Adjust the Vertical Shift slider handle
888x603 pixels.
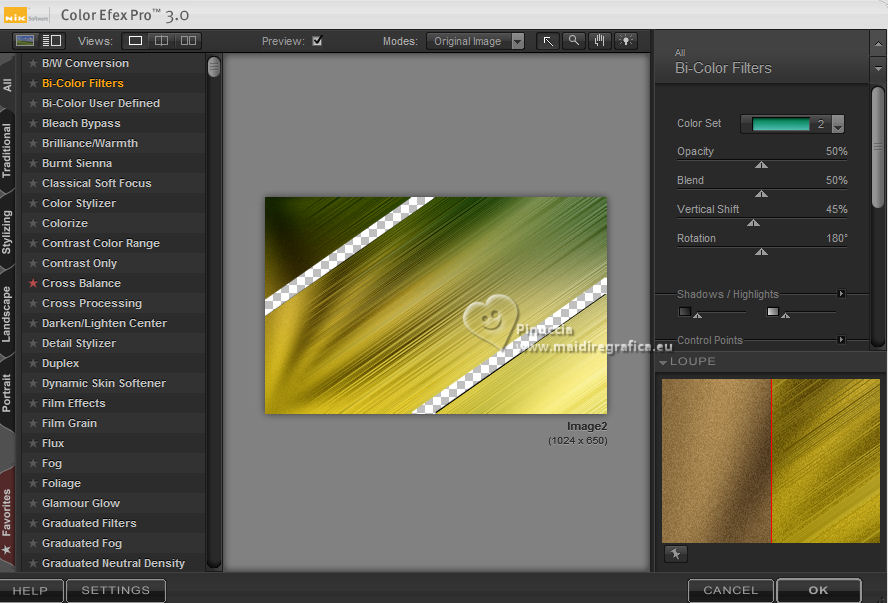(x=753, y=223)
